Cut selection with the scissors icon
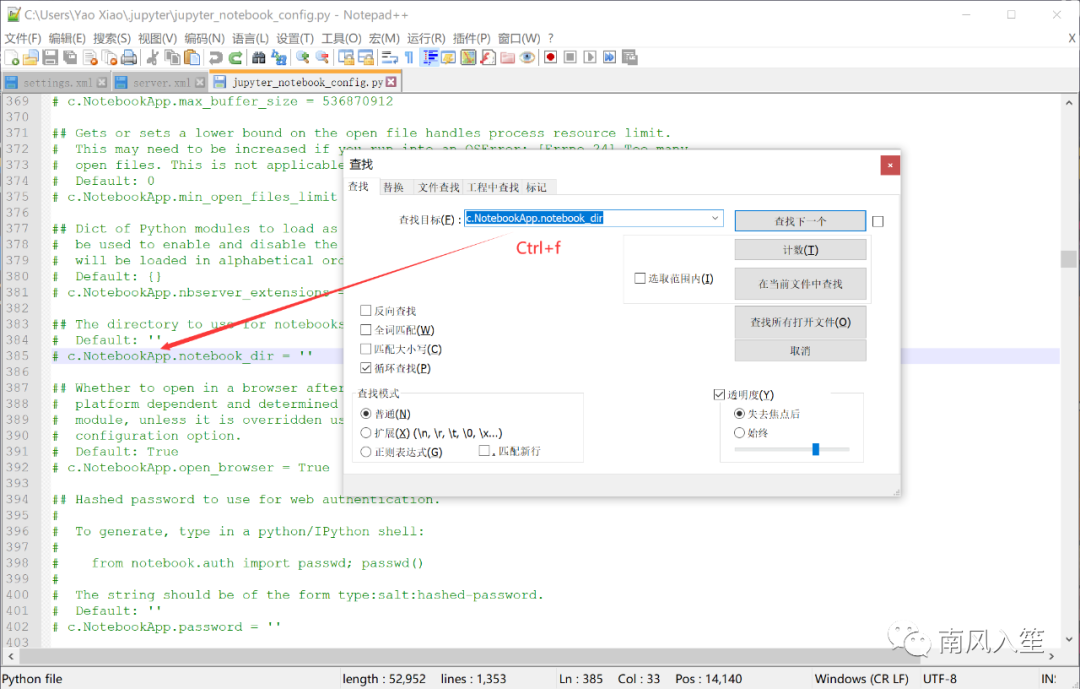The height and width of the screenshot is (689, 1080). coord(153,57)
